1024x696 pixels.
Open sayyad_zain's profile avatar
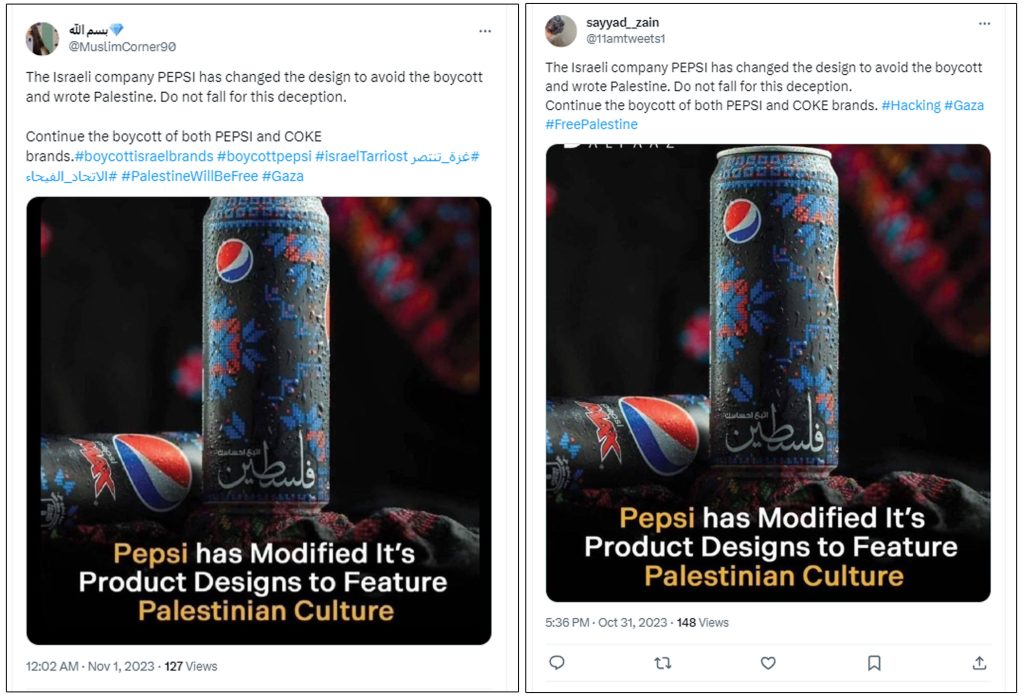[561, 31]
